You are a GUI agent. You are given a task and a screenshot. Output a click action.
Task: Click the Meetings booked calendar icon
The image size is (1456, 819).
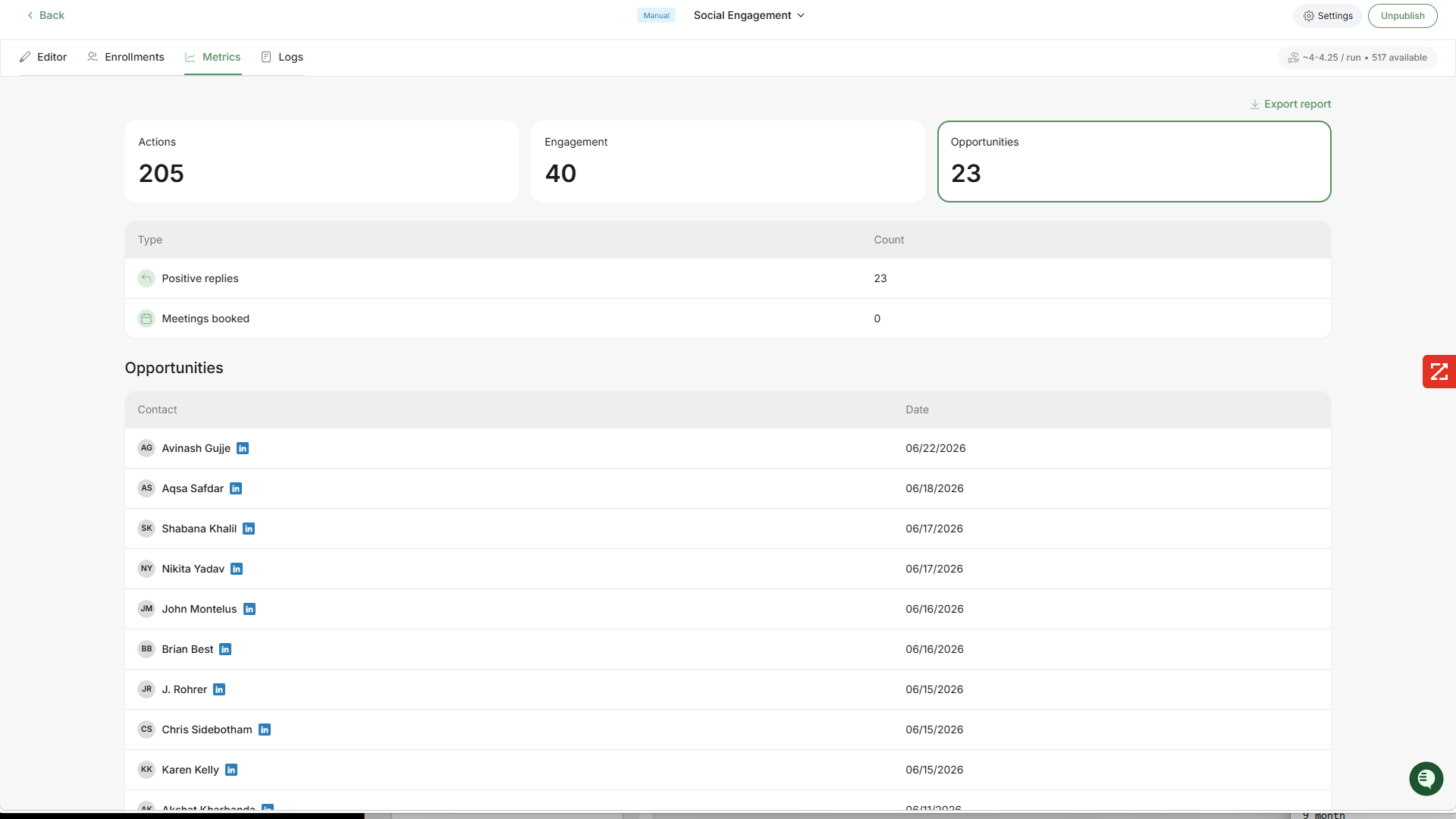pos(146,318)
